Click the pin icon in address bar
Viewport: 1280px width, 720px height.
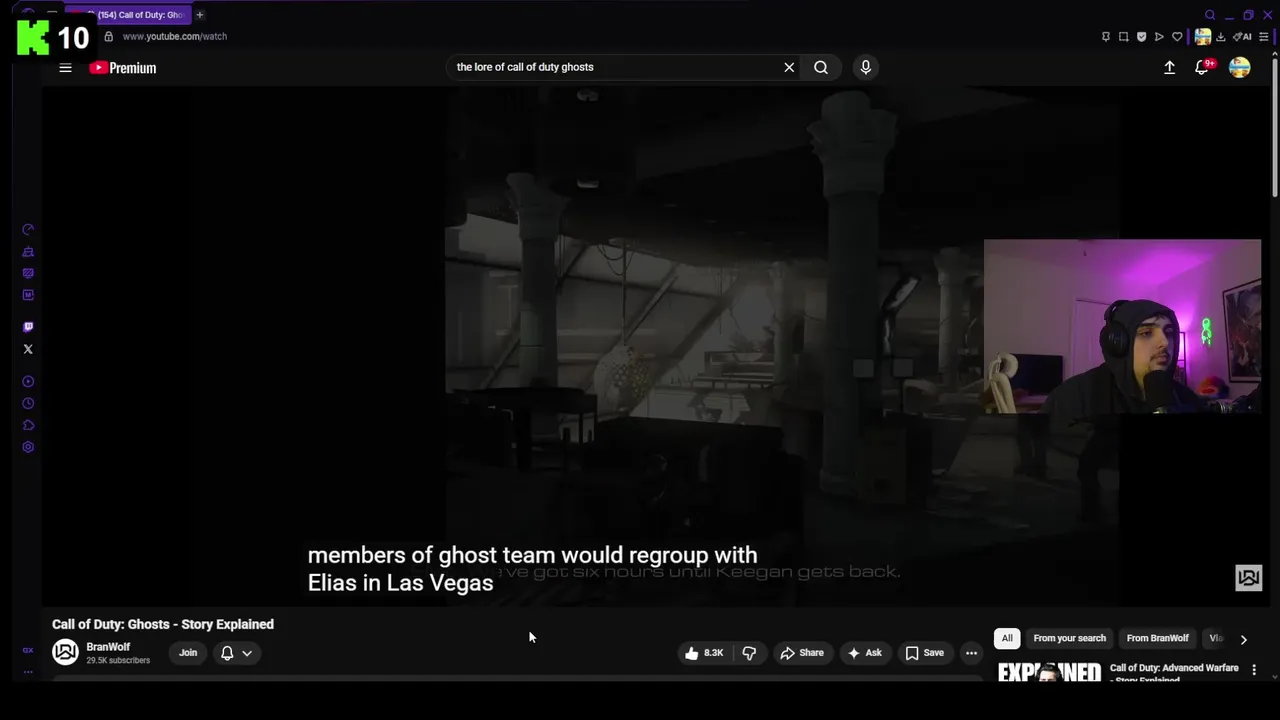[x=1105, y=37]
